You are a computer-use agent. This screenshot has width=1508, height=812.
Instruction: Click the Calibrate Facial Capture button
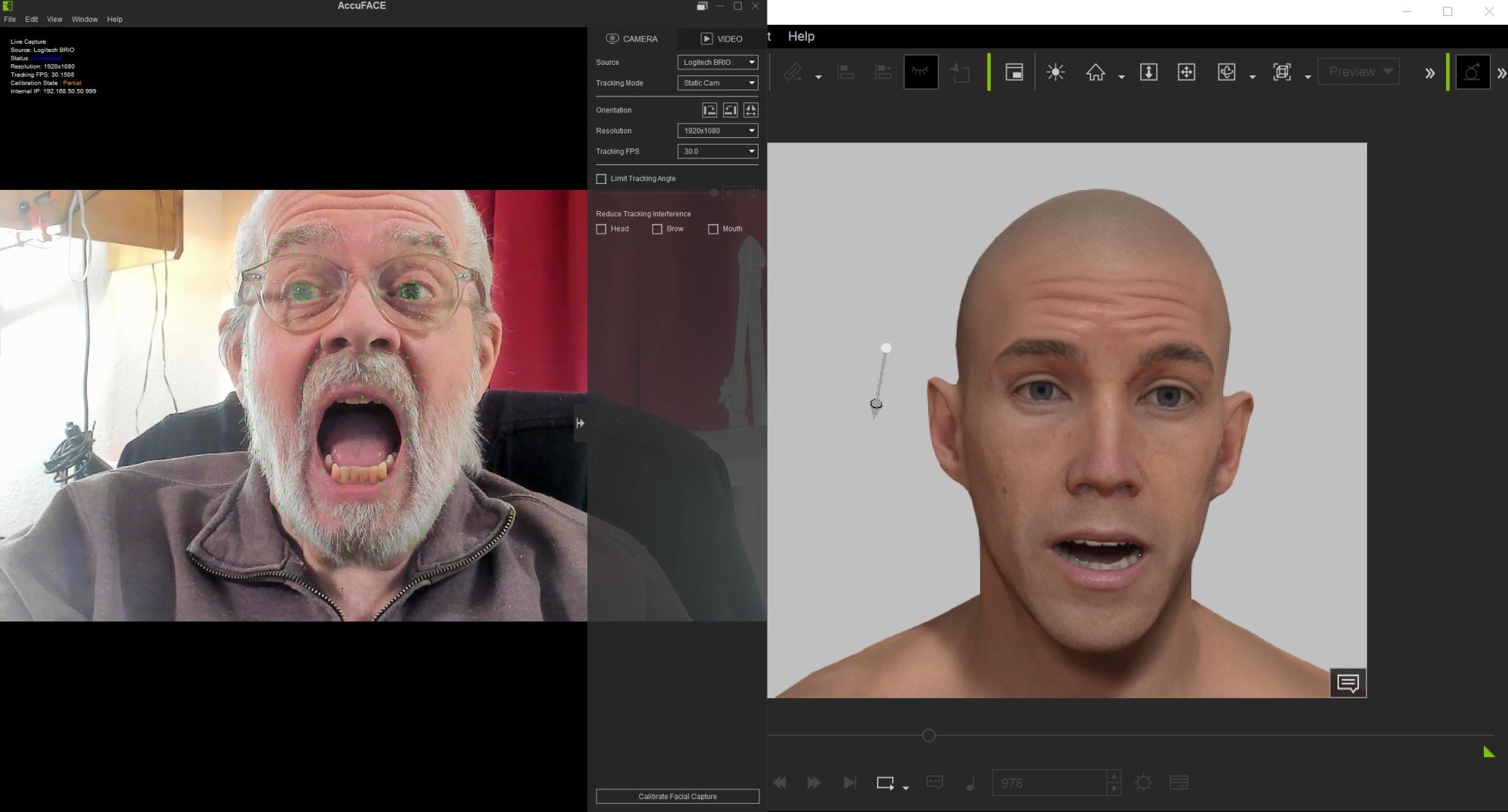[677, 796]
